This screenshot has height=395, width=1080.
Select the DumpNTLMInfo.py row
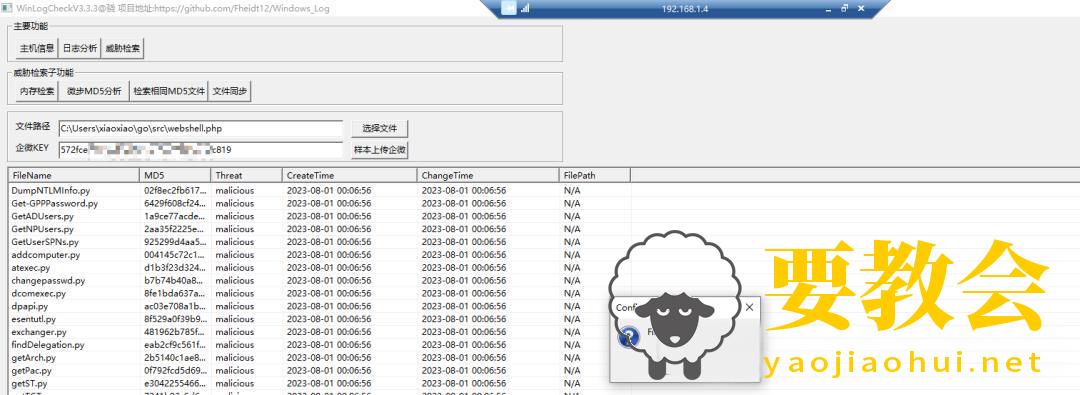(x=319, y=190)
